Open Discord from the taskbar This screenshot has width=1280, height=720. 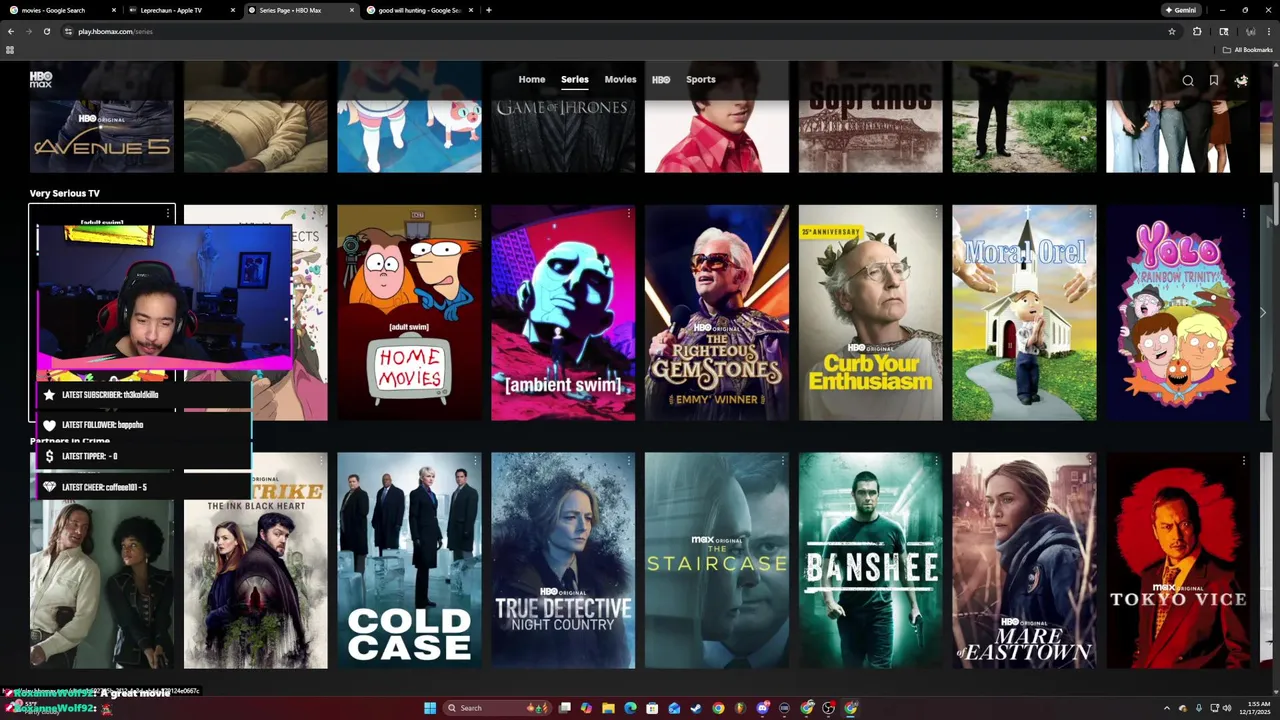(x=763, y=708)
